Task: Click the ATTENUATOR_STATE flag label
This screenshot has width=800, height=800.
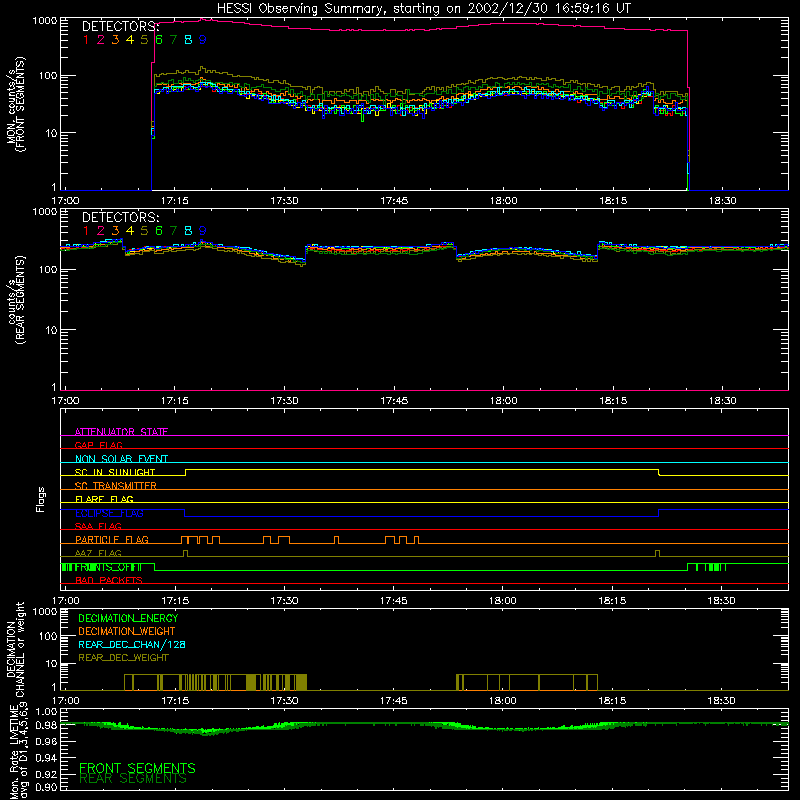Action: (121, 432)
